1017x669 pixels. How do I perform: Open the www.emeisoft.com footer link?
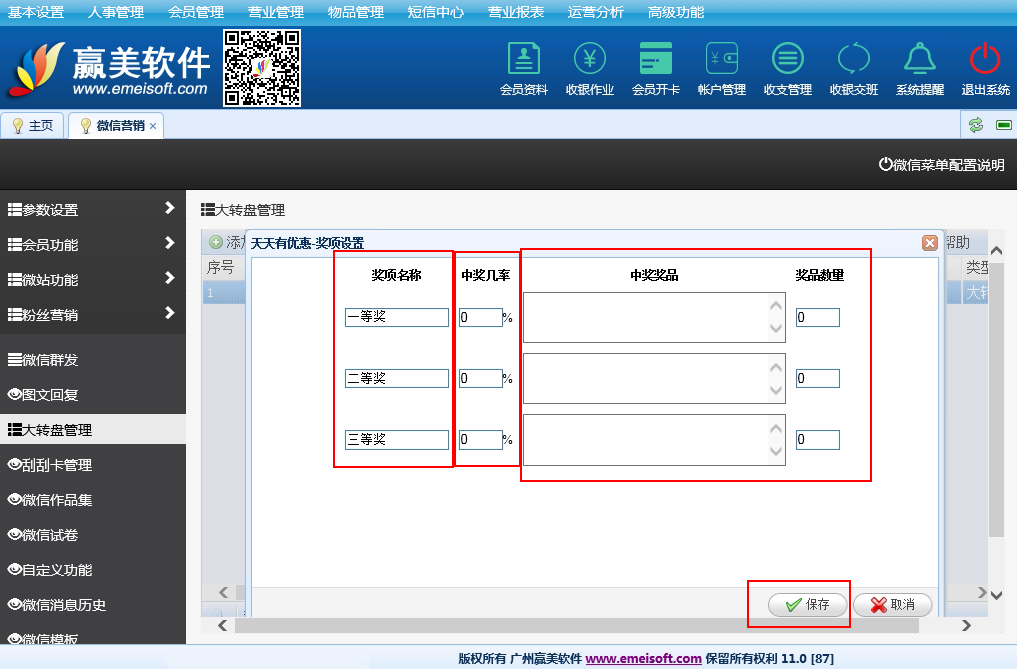point(643,658)
